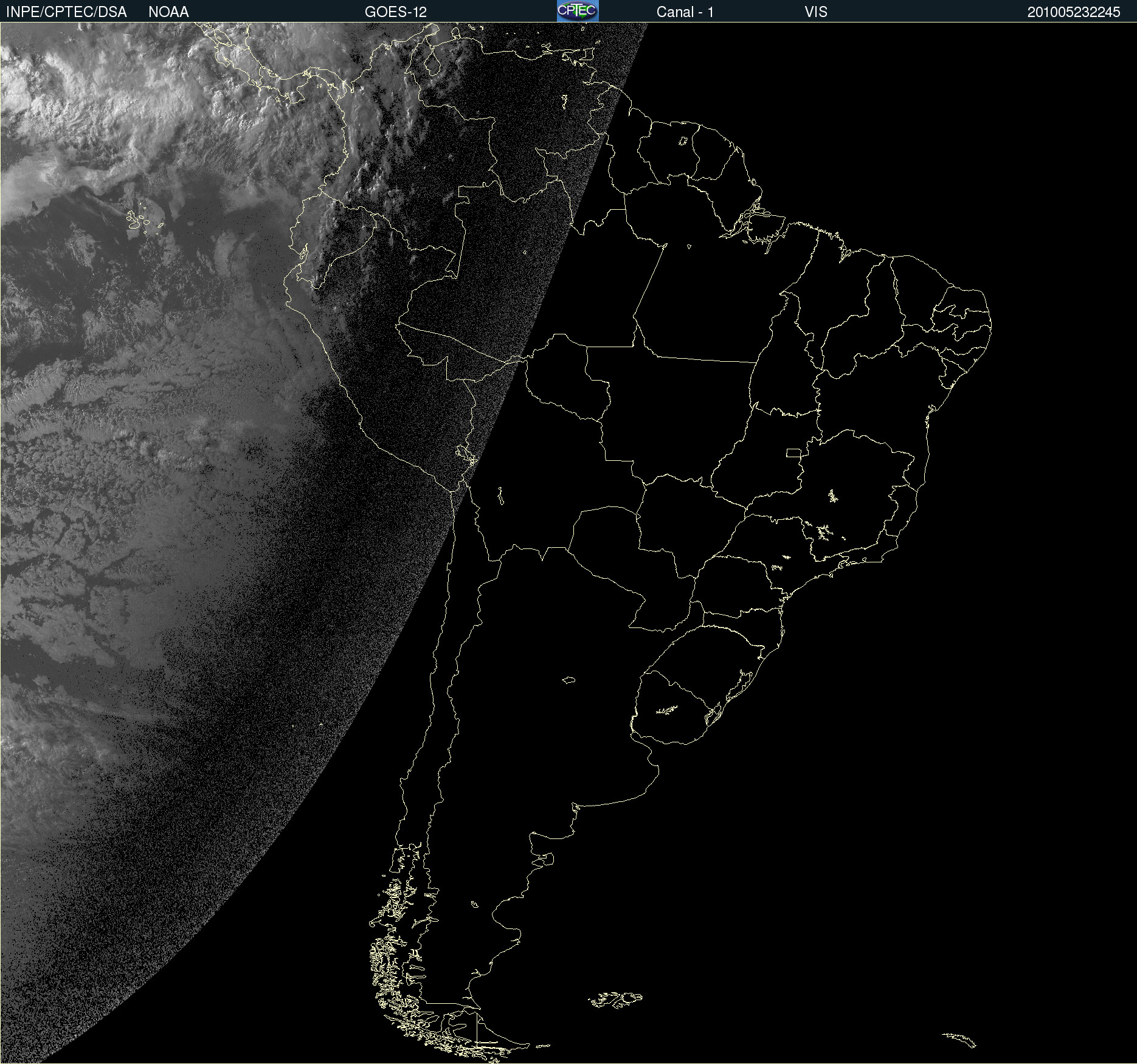
Task: Select the INPE/CPTEC/DSA header text
Action: 66,12
